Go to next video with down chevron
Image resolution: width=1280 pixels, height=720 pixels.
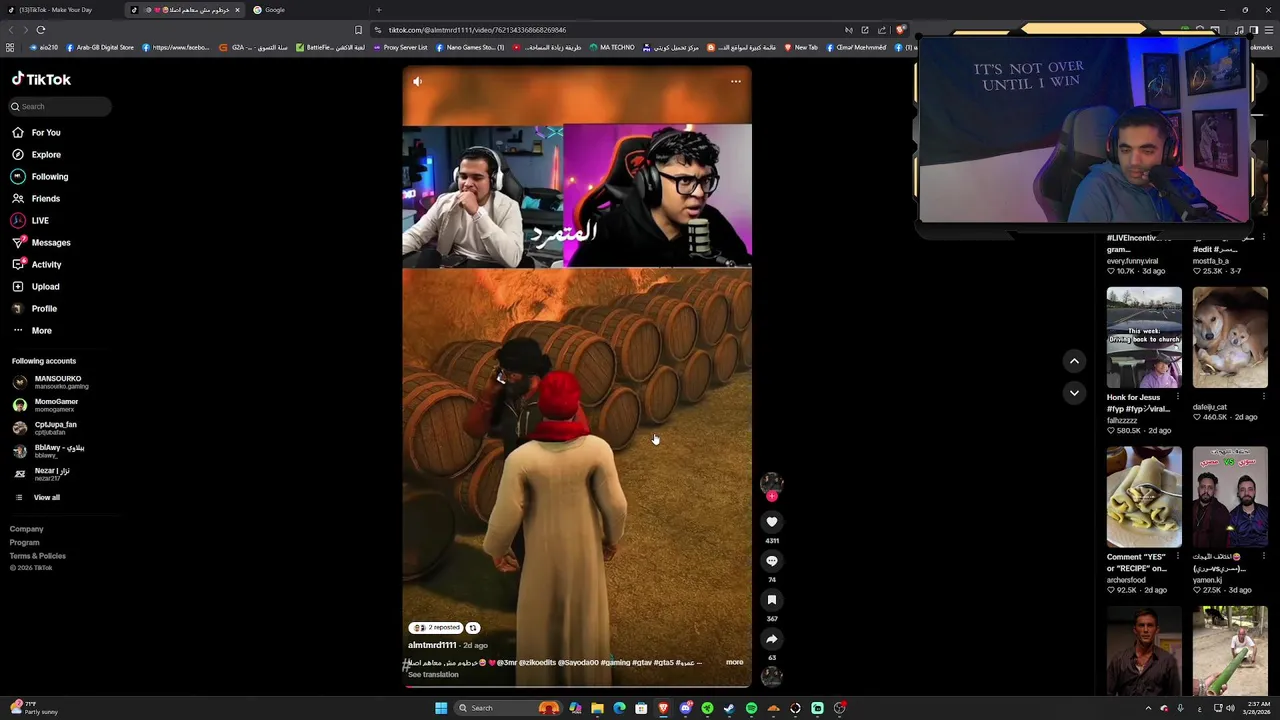click(x=1074, y=393)
